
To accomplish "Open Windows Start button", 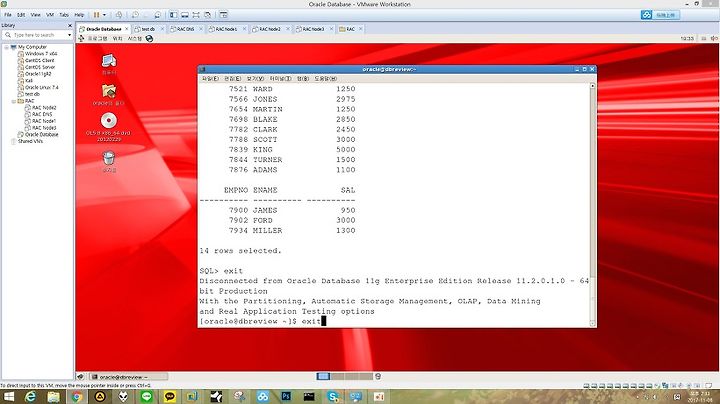I will [x=8, y=397].
